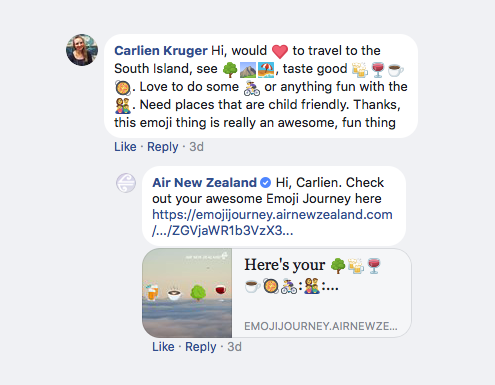Click the family emoji in Carlien's comment

tap(123, 106)
